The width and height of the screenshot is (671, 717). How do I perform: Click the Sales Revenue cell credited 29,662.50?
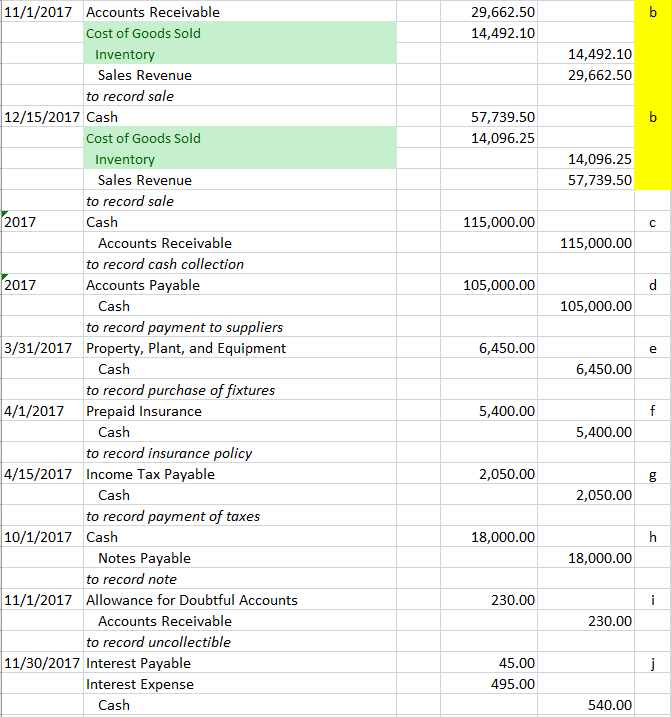pyautogui.click(x=240, y=75)
